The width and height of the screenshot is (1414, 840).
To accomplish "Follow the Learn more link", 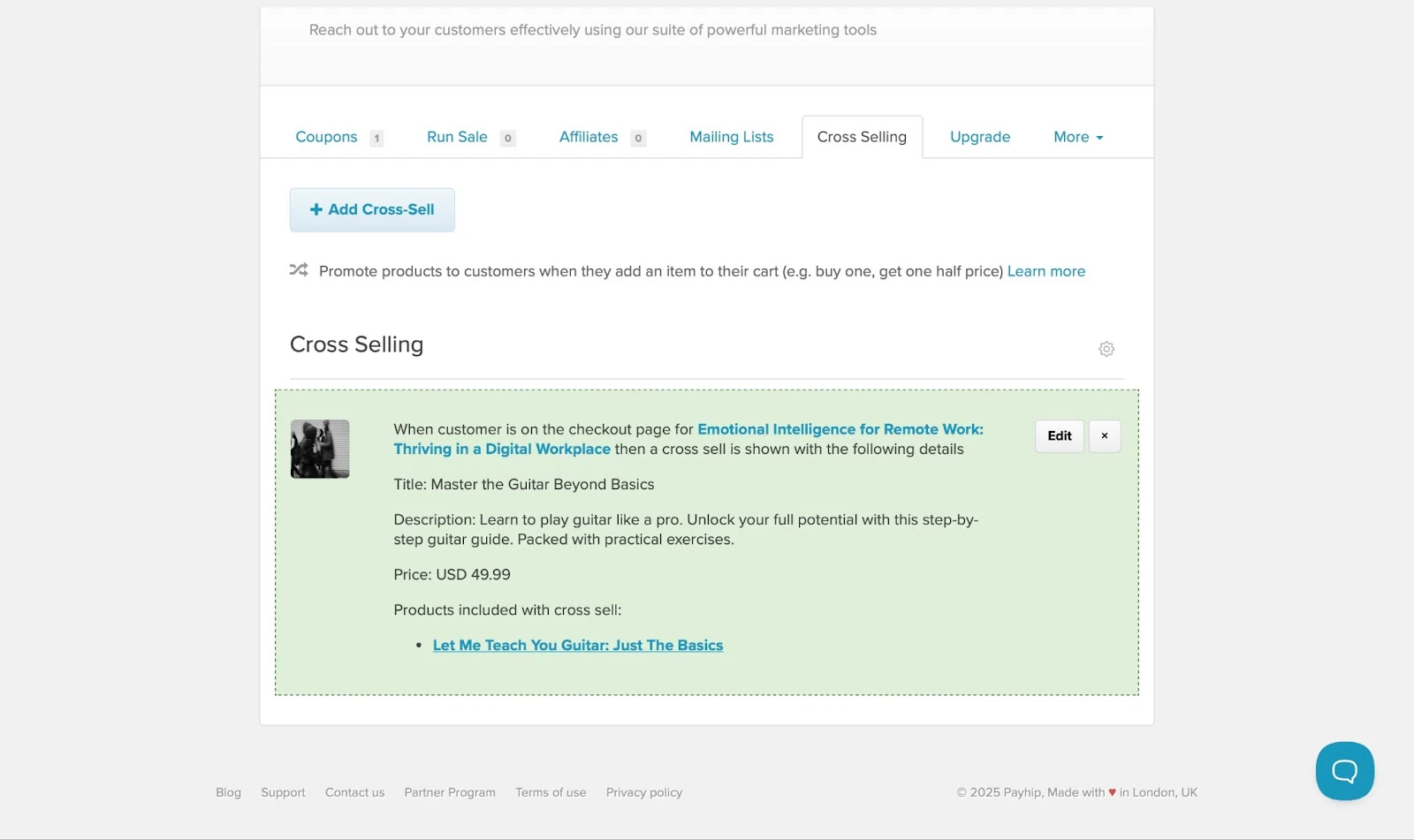I will click(1045, 271).
